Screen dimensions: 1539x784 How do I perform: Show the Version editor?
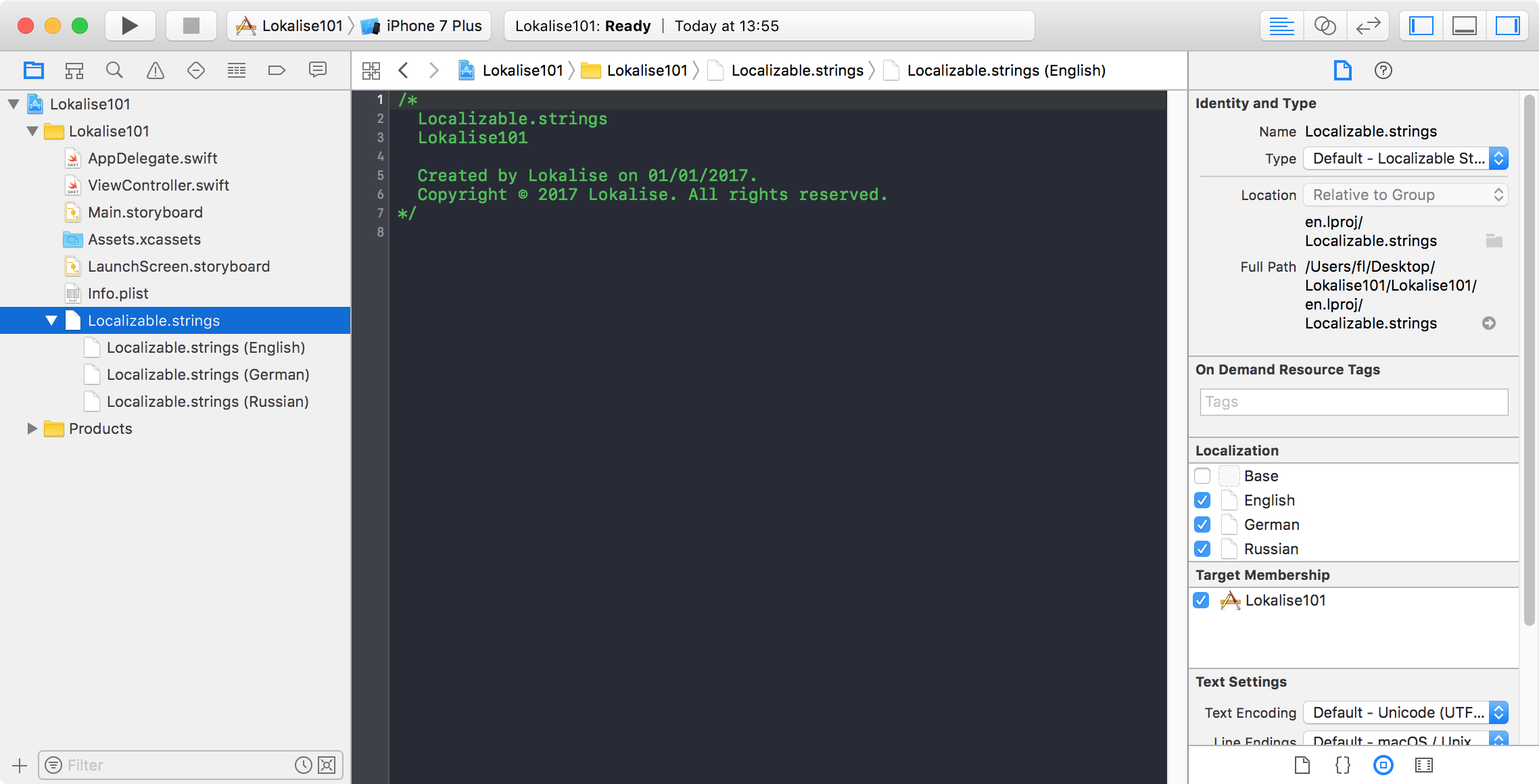pos(1368,26)
